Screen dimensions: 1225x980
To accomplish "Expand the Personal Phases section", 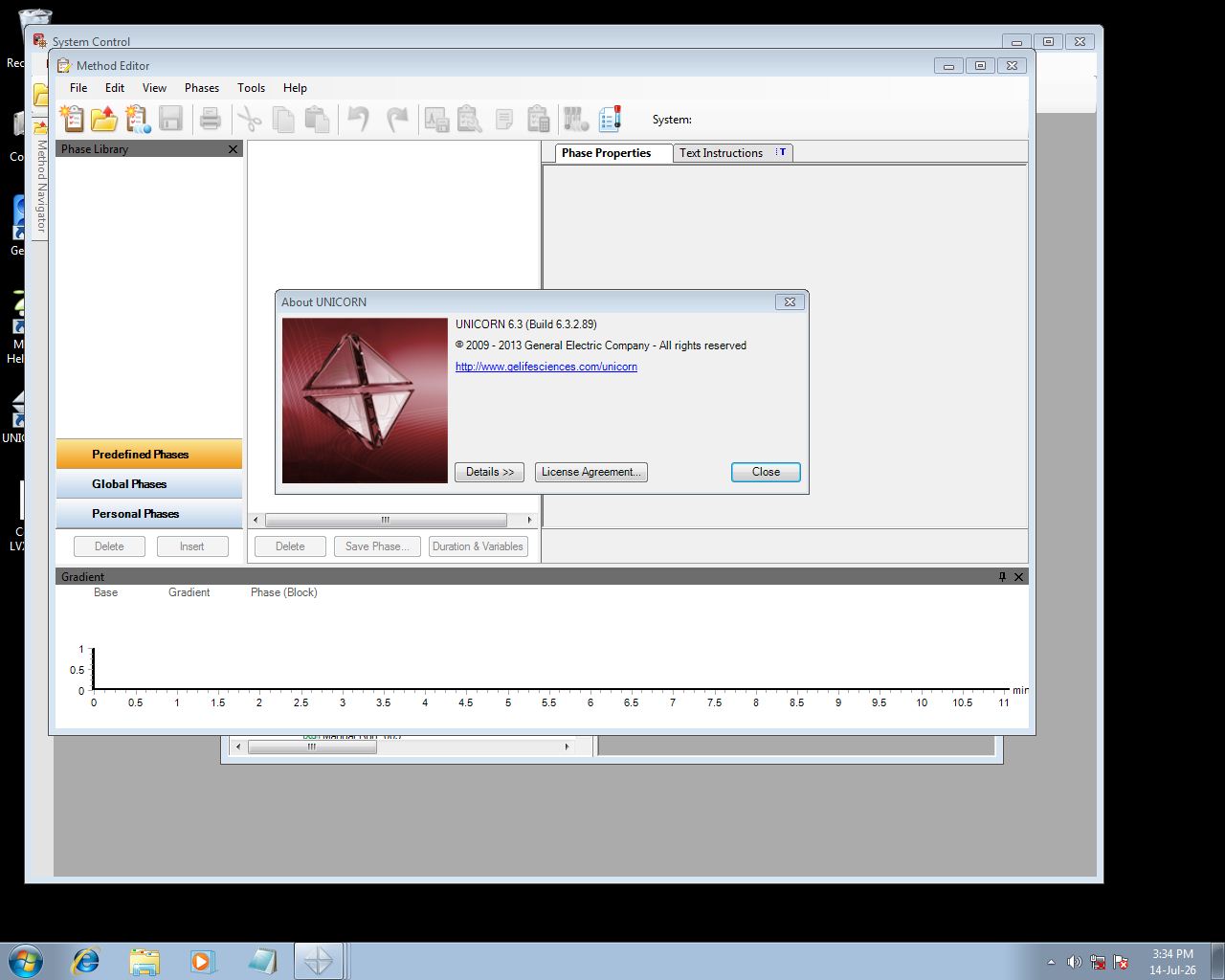I will click(x=149, y=513).
